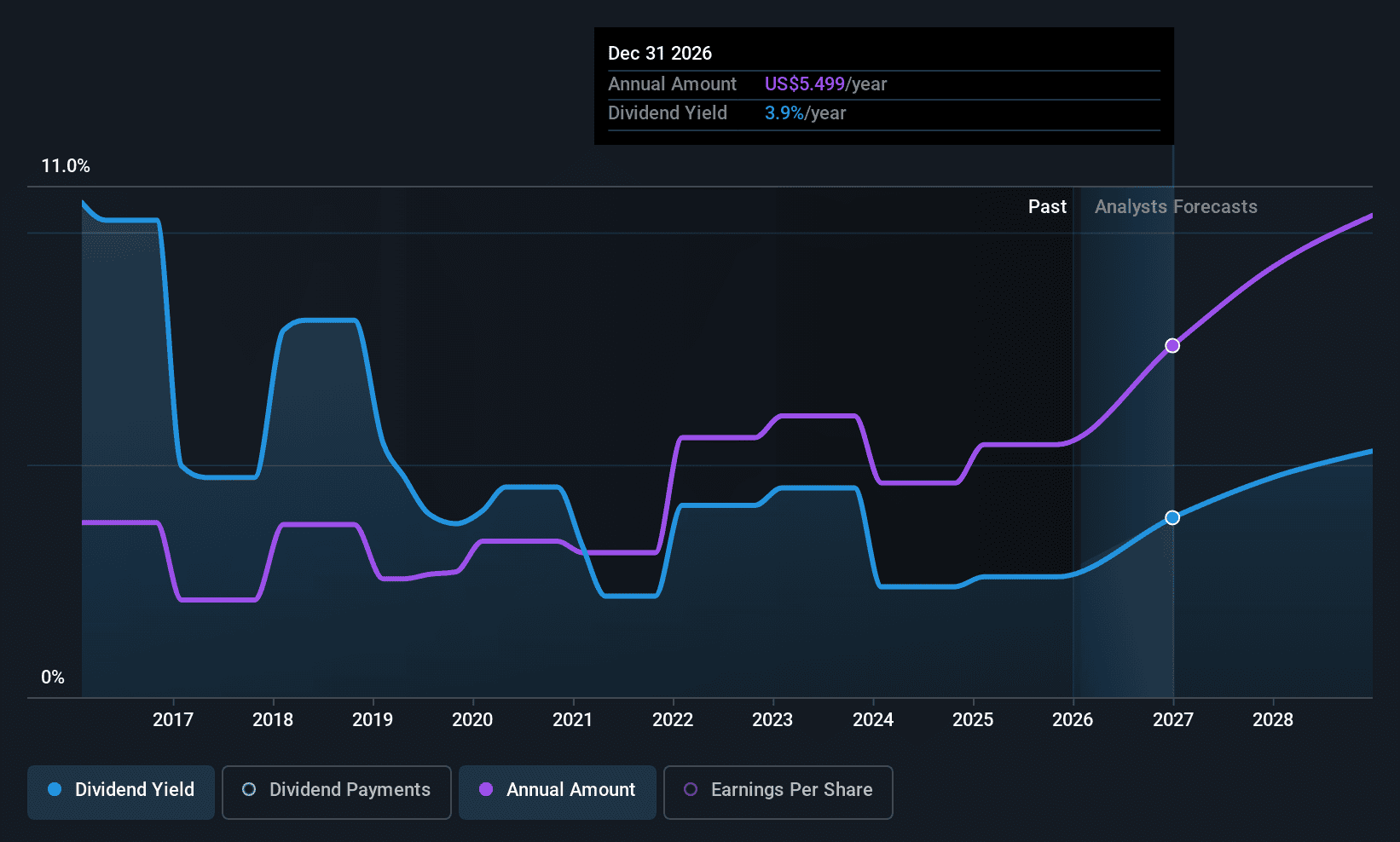Show the Earnings Per Share series
1400x842 pixels.
(x=778, y=790)
